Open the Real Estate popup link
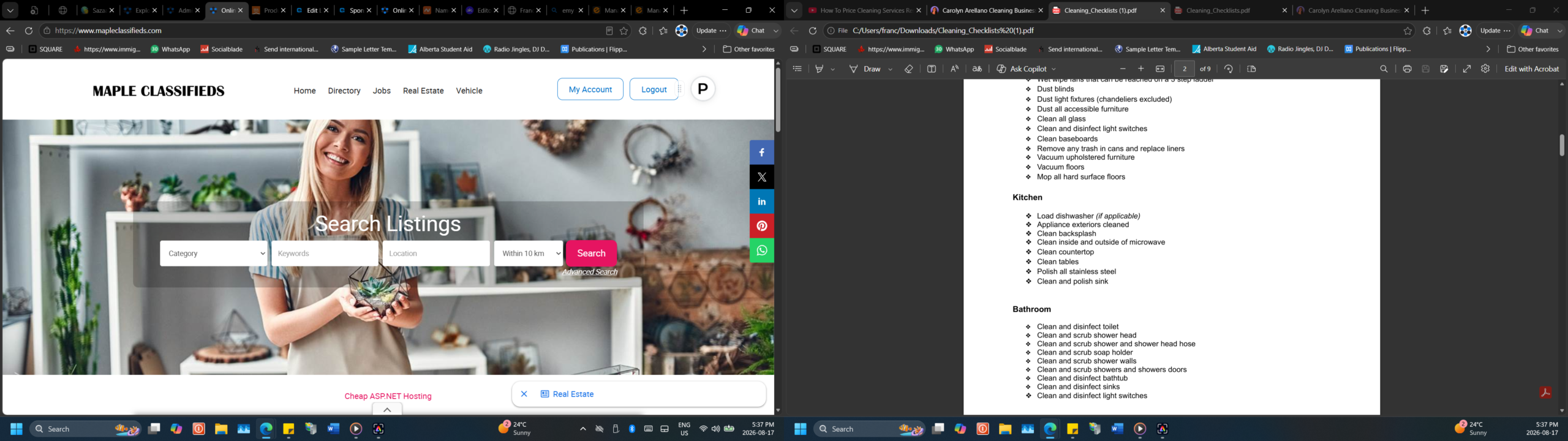The width and height of the screenshot is (1568, 441). pyautogui.click(x=567, y=394)
